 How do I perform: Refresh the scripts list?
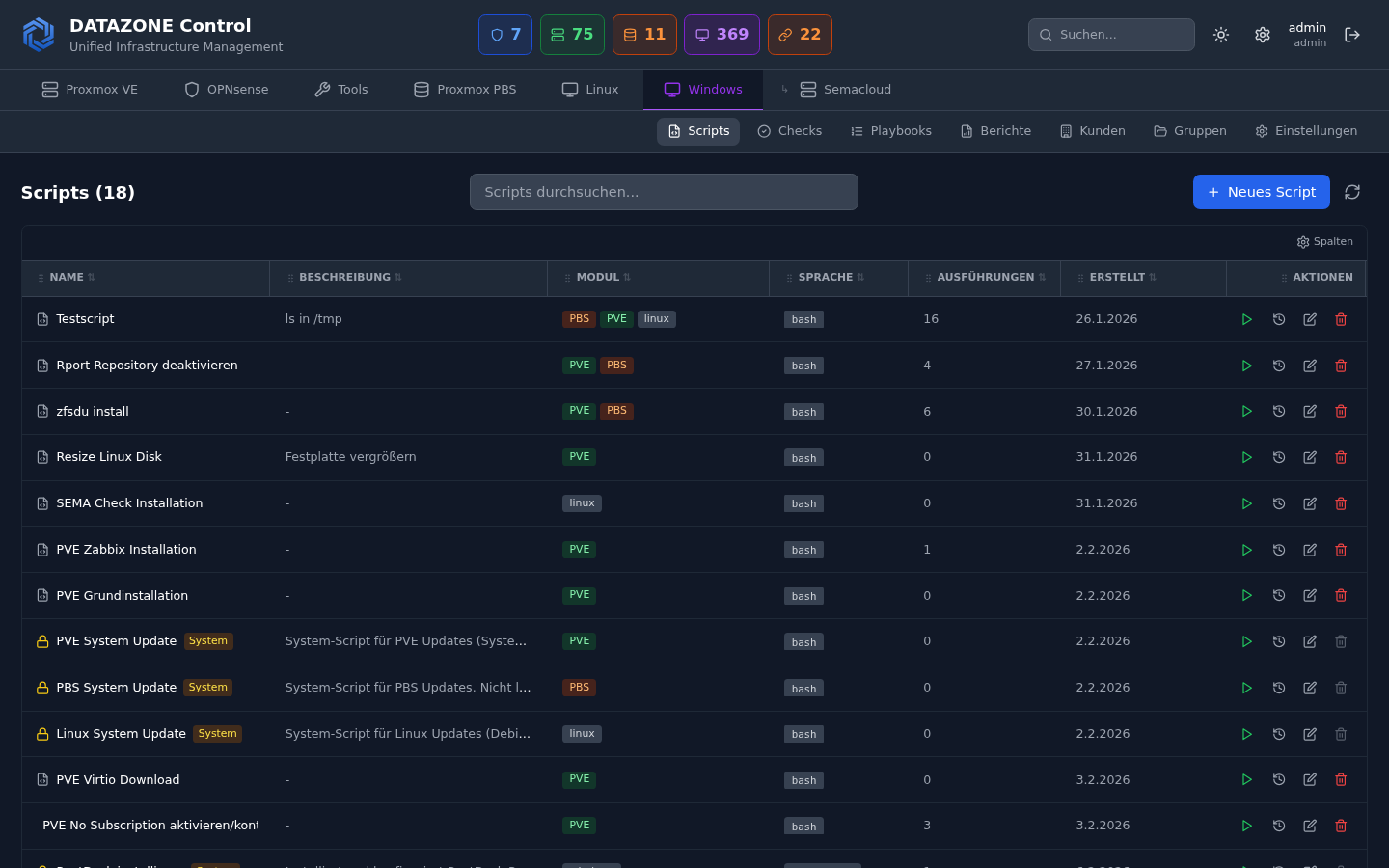(1351, 192)
